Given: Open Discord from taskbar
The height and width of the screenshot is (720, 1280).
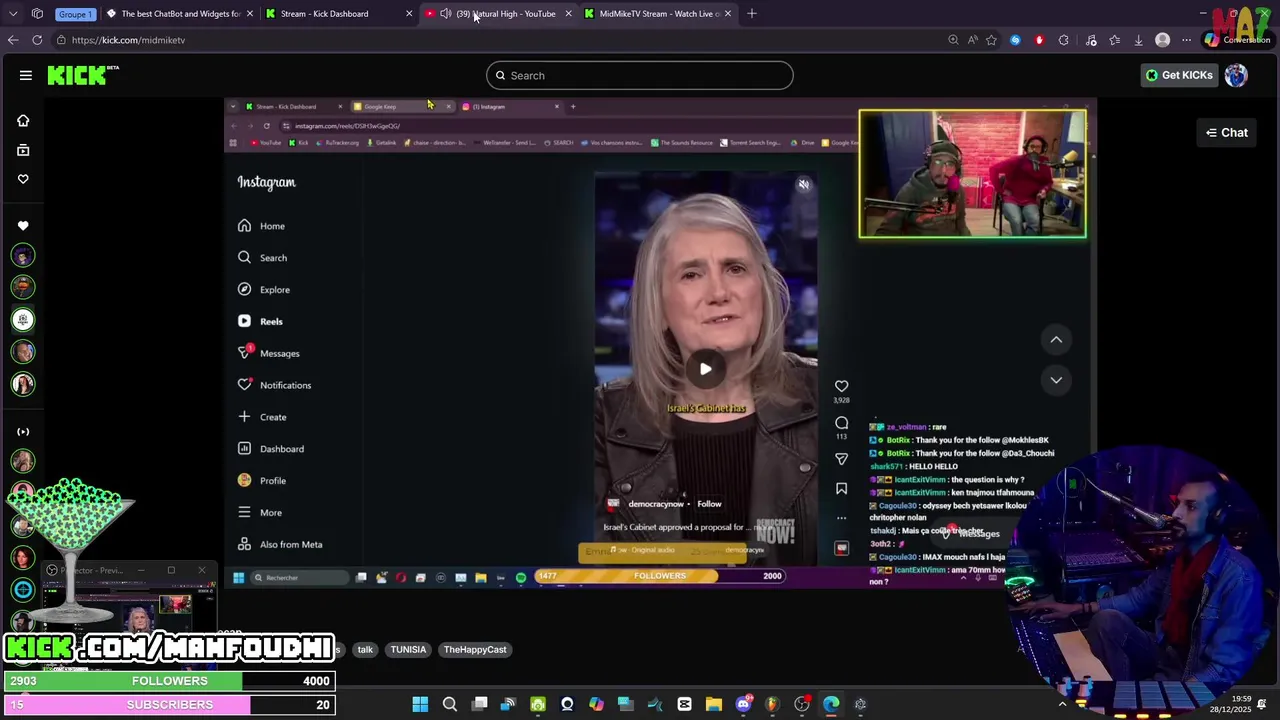Looking at the screenshot, I should 743,704.
